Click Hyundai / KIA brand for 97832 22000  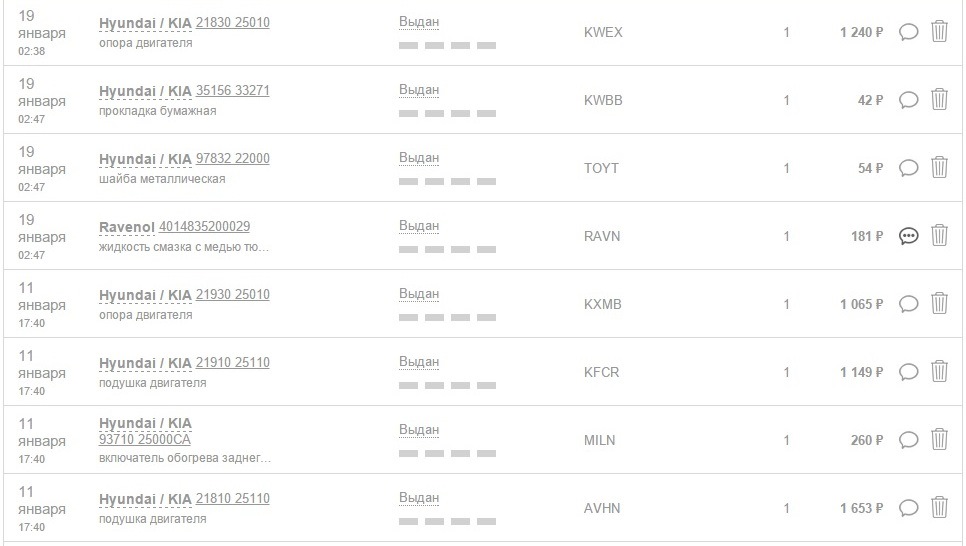[145, 159]
